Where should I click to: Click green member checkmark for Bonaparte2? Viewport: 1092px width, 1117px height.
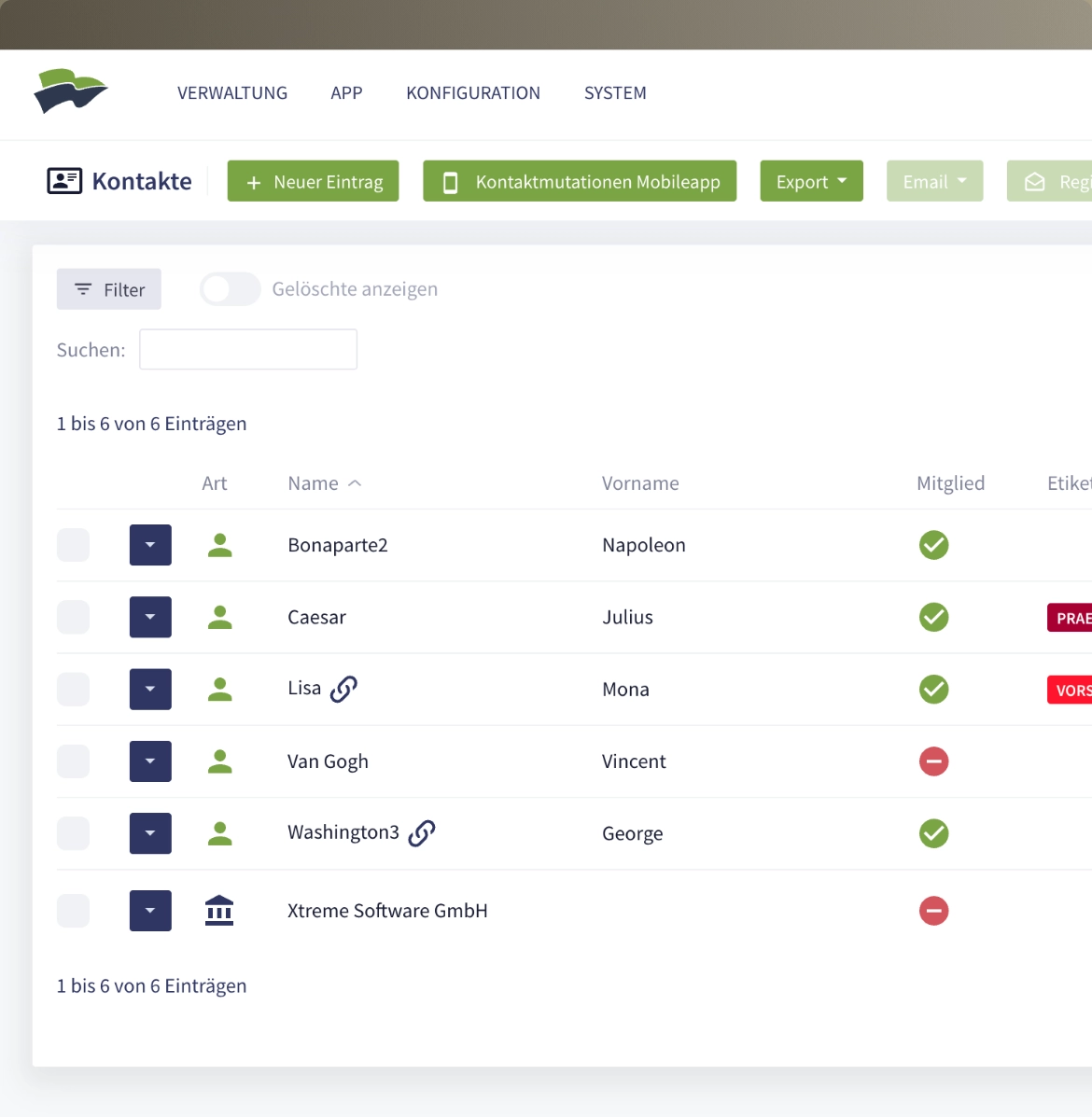[933, 545]
